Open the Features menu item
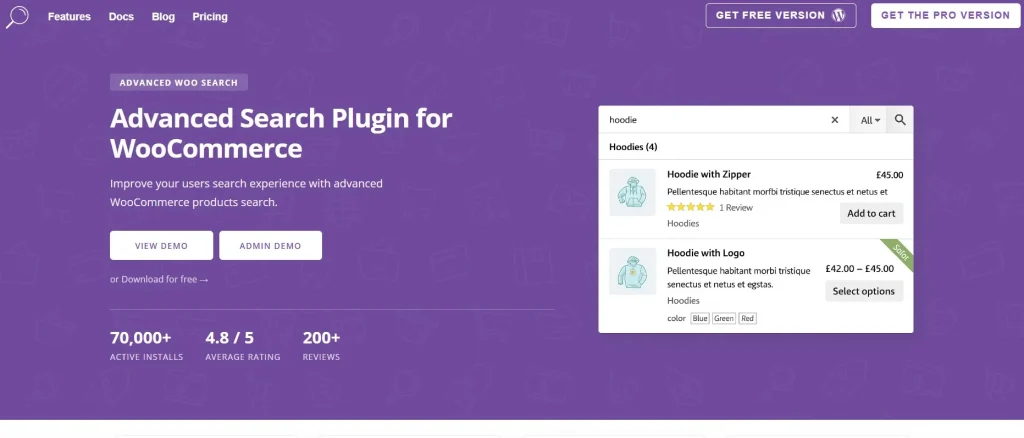Viewport: 1024px width, 438px height. pos(69,17)
